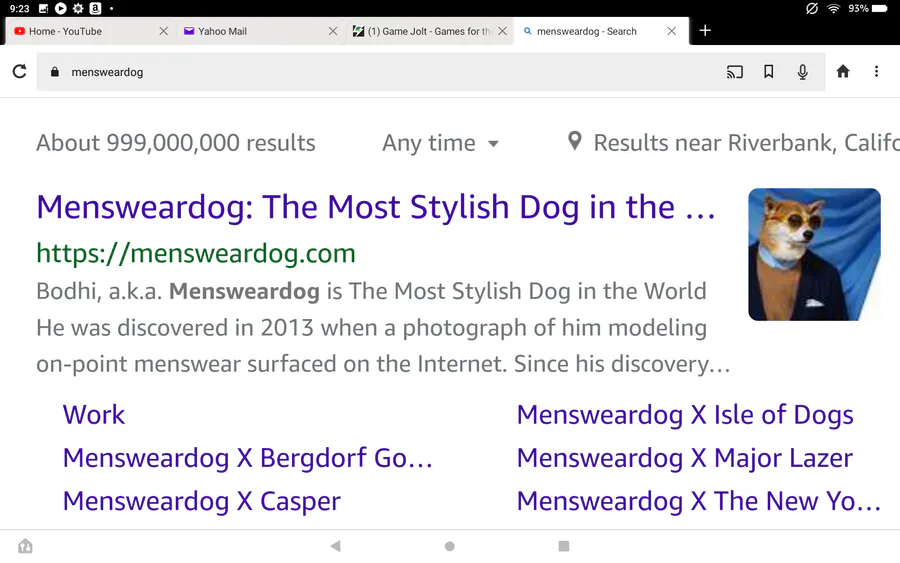This screenshot has height=563, width=900.
Task: Tap the crossed-circle do-not-disturb status icon
Action: 812,9
